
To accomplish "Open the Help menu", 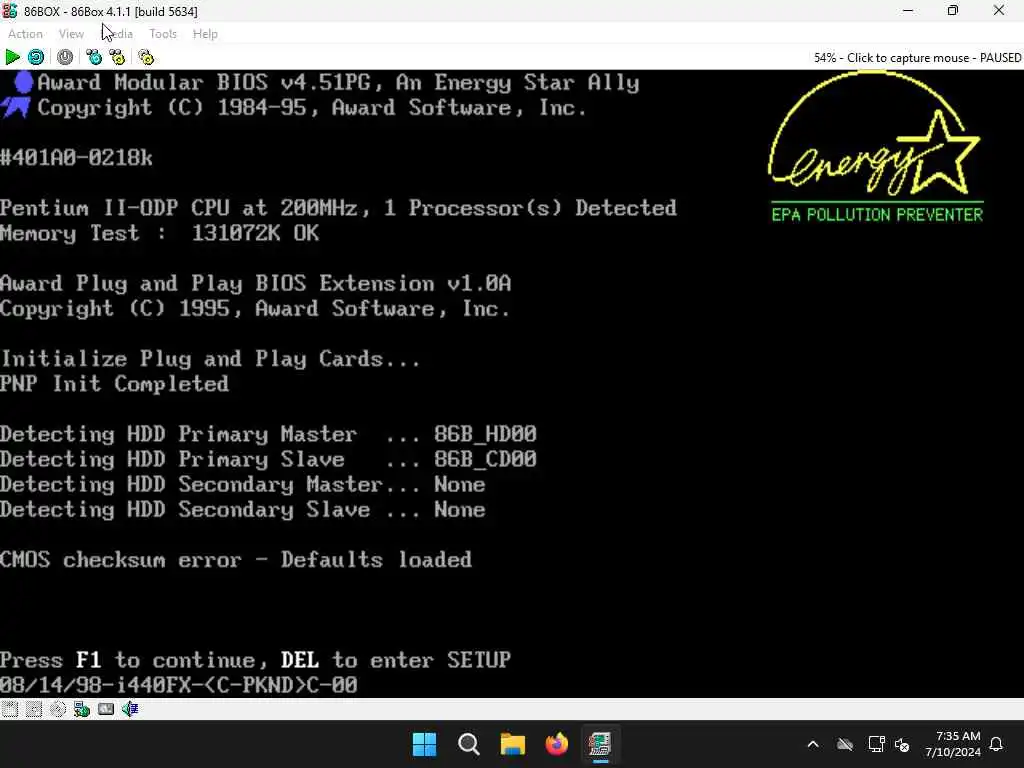I will 205,34.
